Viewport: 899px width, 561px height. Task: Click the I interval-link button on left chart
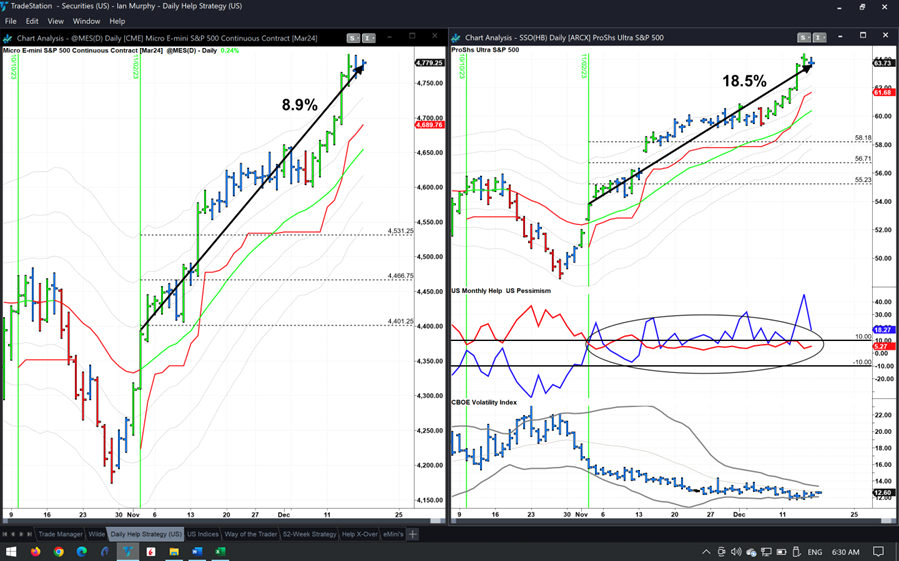(x=368, y=38)
